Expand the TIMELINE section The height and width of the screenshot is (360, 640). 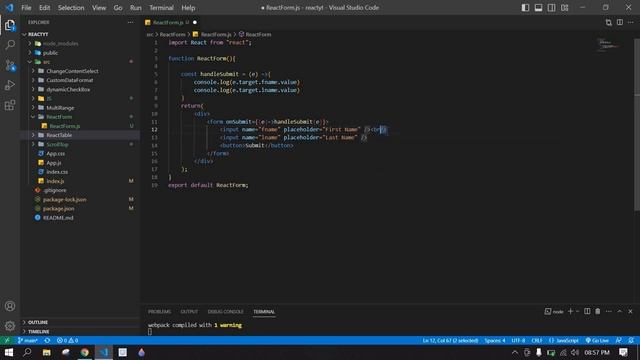tap(38, 331)
